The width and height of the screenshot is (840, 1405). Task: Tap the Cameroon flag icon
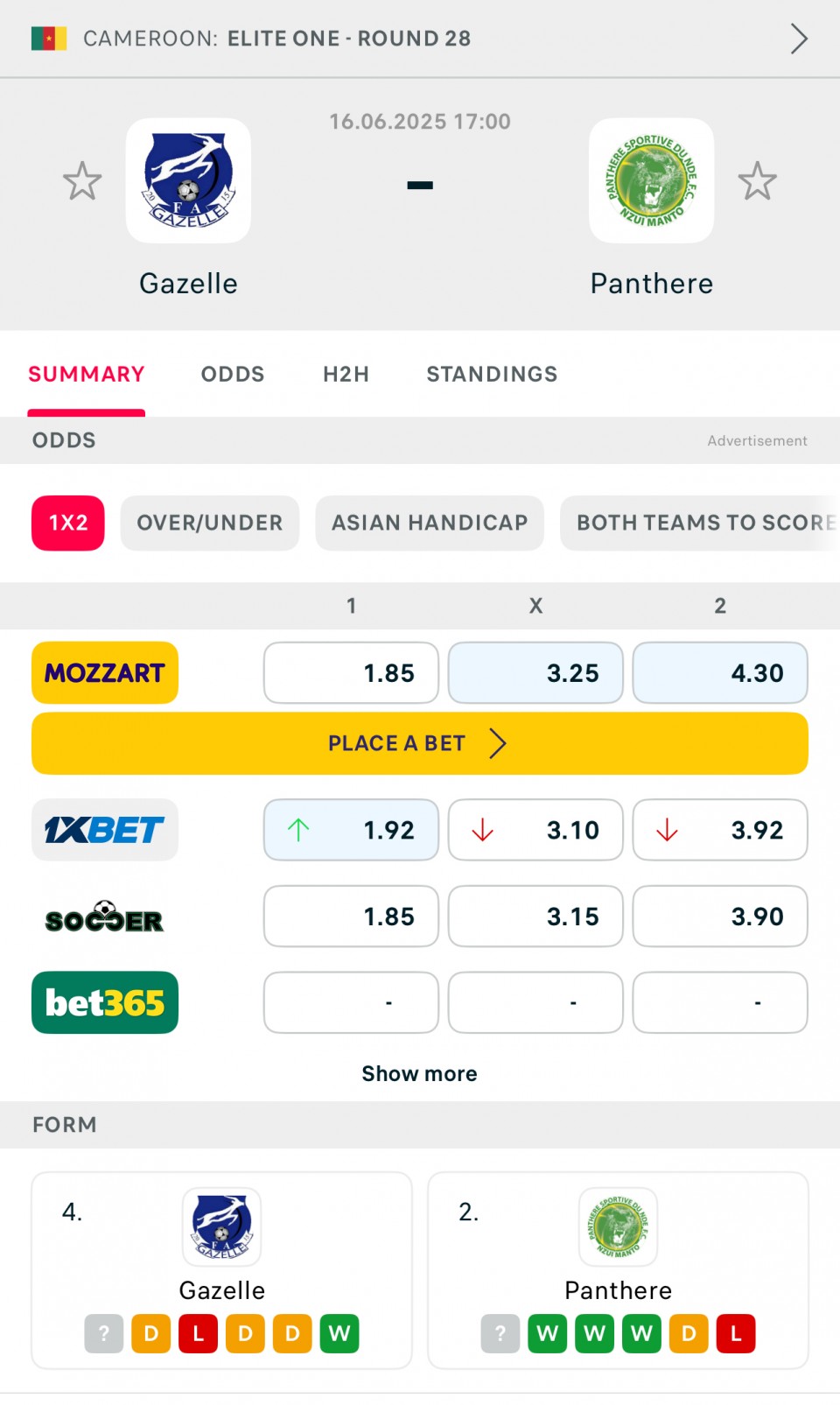[49, 39]
